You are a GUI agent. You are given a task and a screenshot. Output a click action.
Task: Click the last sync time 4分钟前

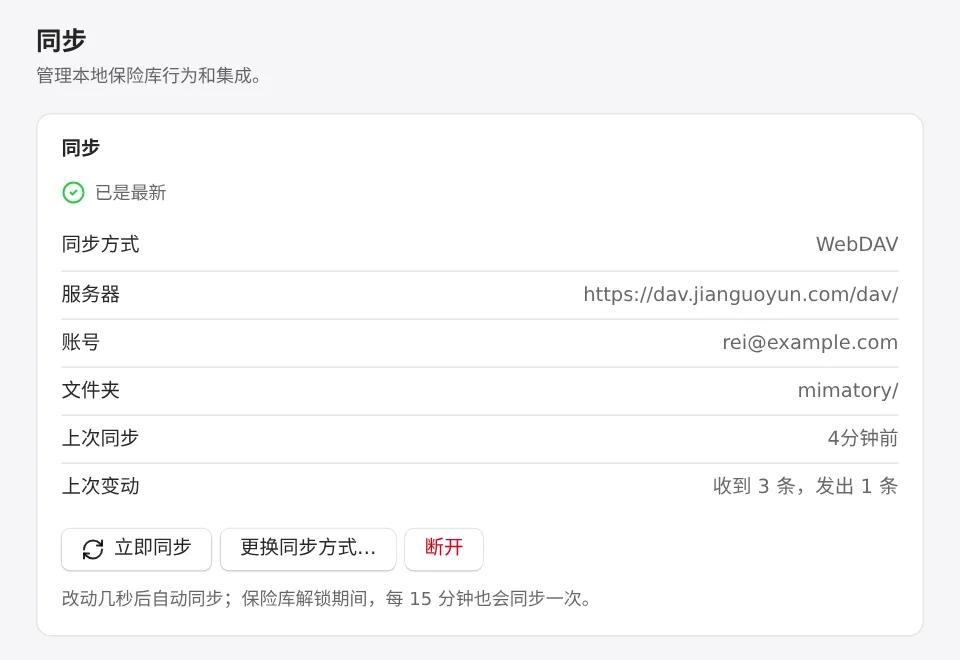(863, 438)
